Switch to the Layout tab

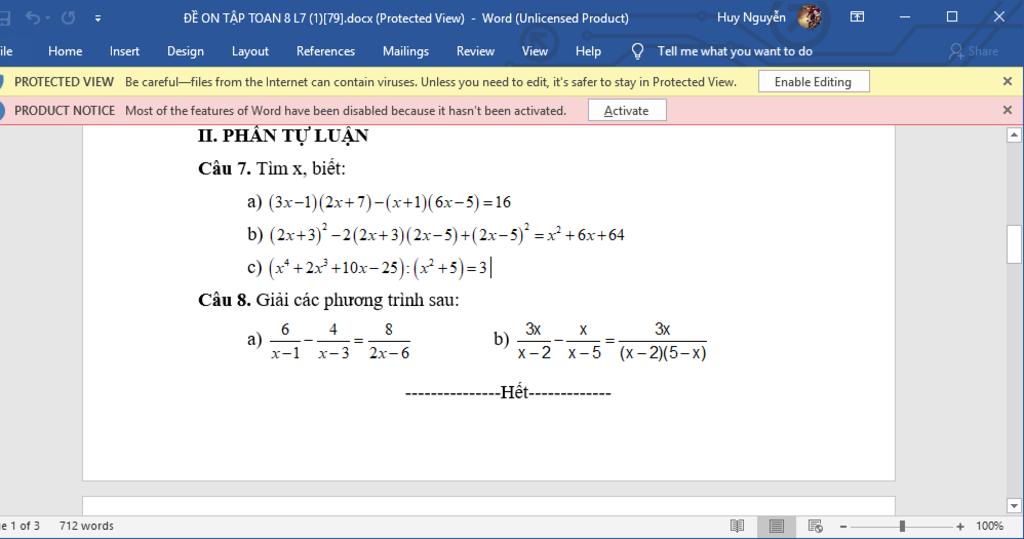coord(250,51)
